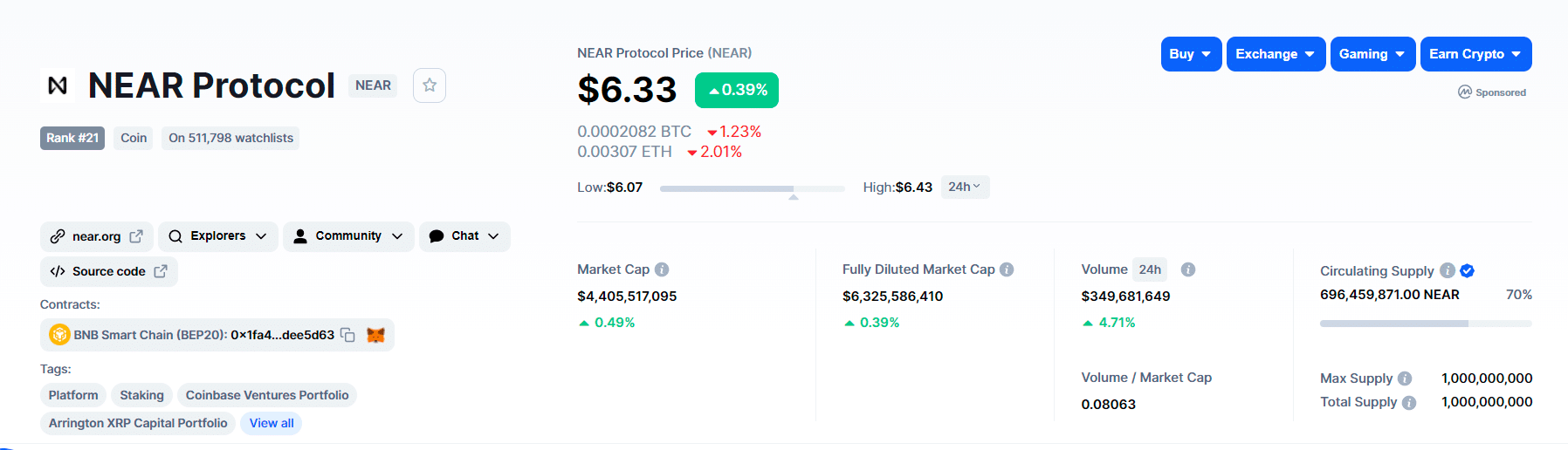1568x450 pixels.
Task: Click the Coin type badge
Action: (134, 138)
